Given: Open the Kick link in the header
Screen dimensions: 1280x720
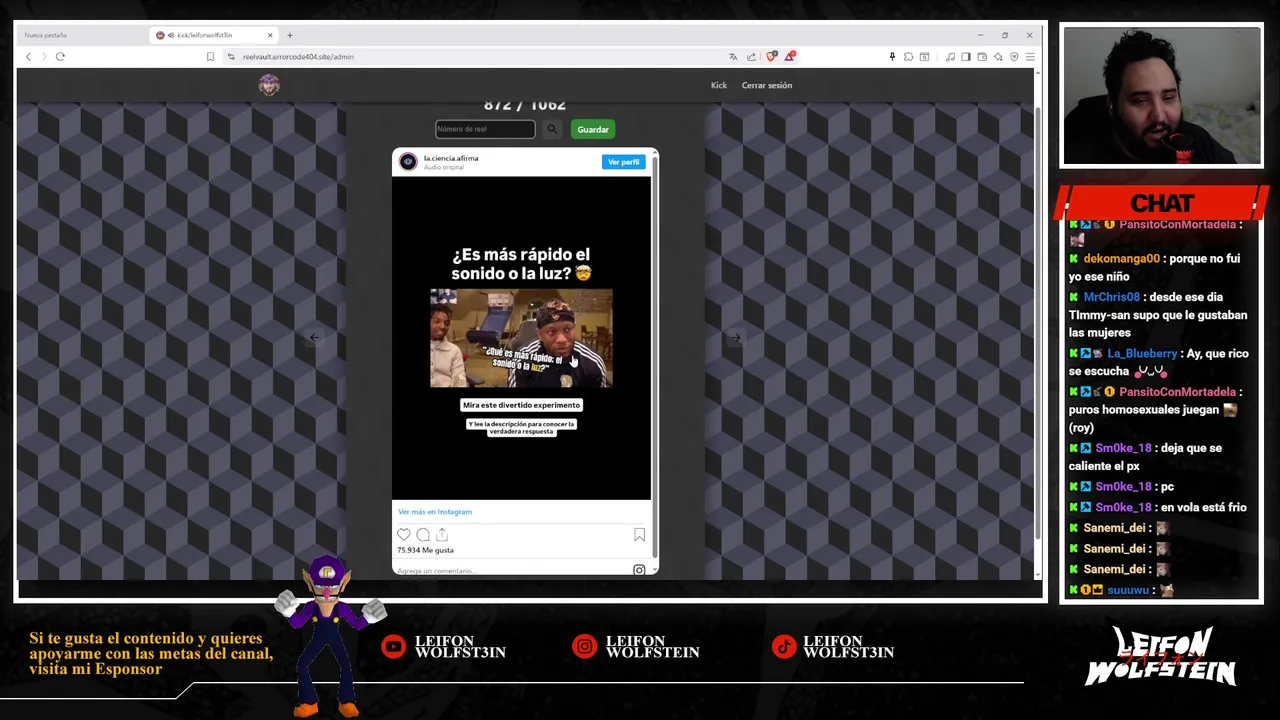Looking at the screenshot, I should pos(719,85).
